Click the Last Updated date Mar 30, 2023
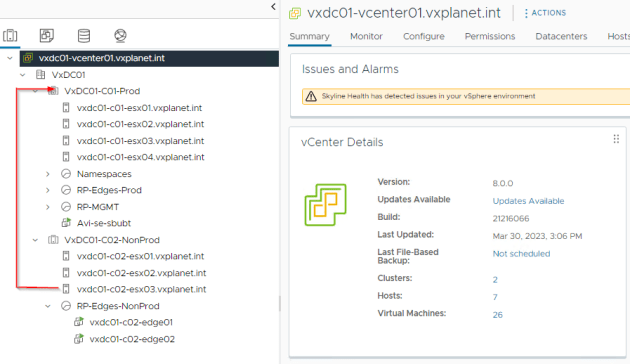 [537, 236]
